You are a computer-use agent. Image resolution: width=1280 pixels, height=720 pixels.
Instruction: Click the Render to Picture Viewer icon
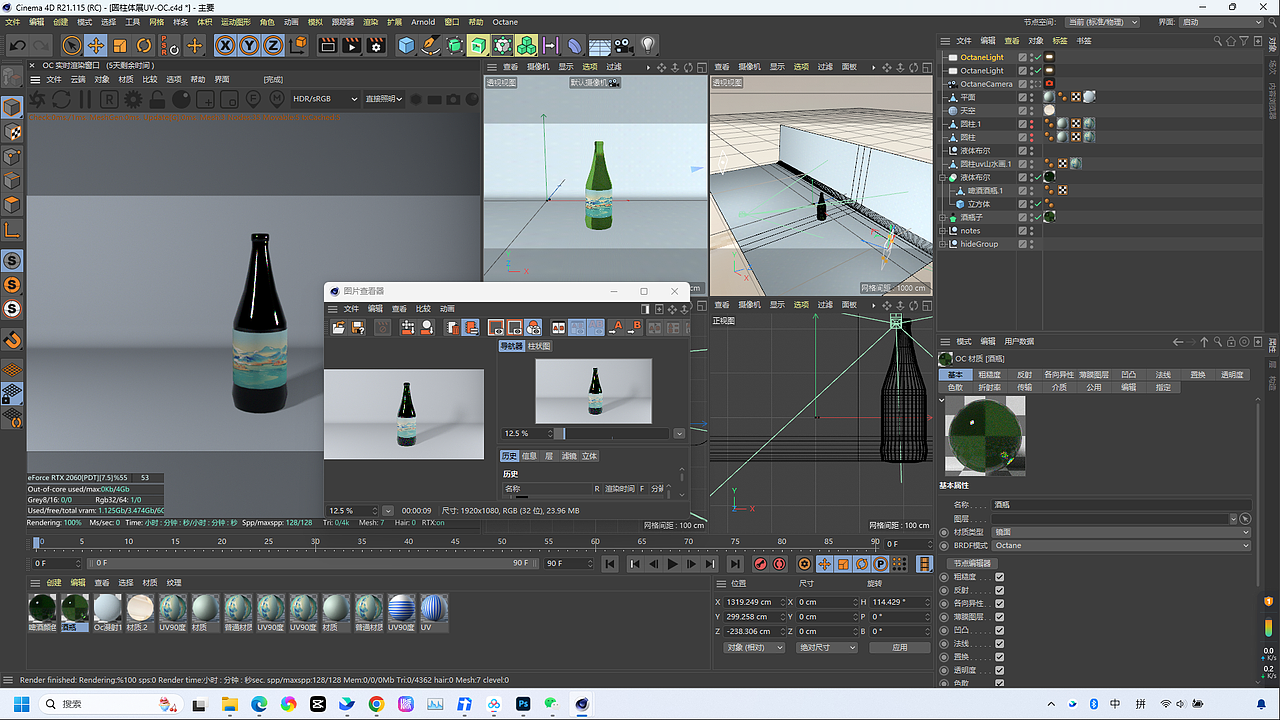pos(351,44)
